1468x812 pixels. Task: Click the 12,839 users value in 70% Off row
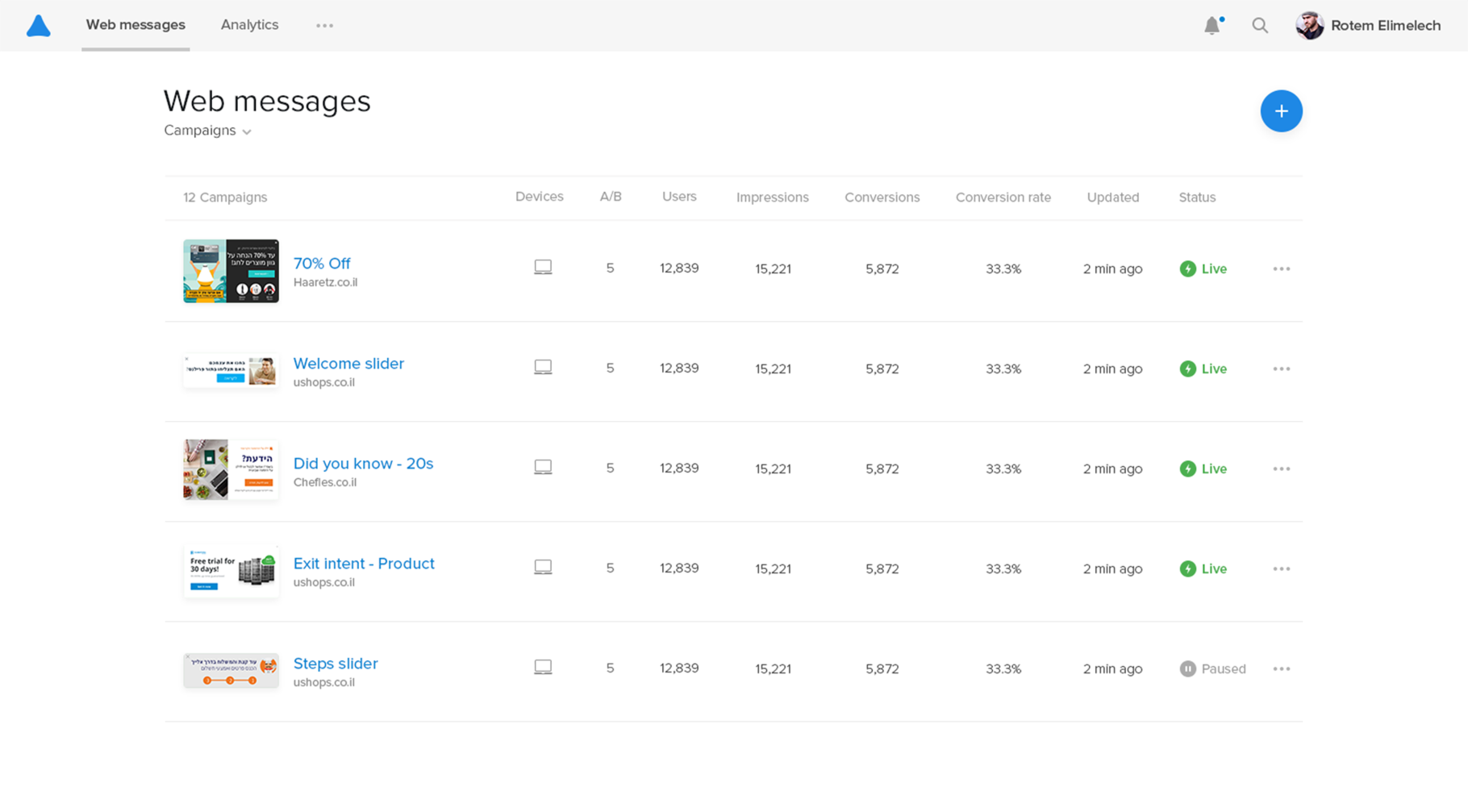(x=679, y=269)
